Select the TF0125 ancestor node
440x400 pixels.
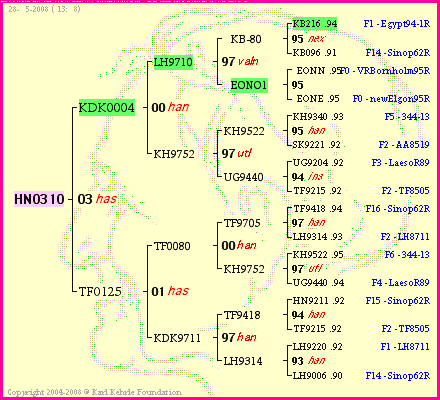click(100, 292)
